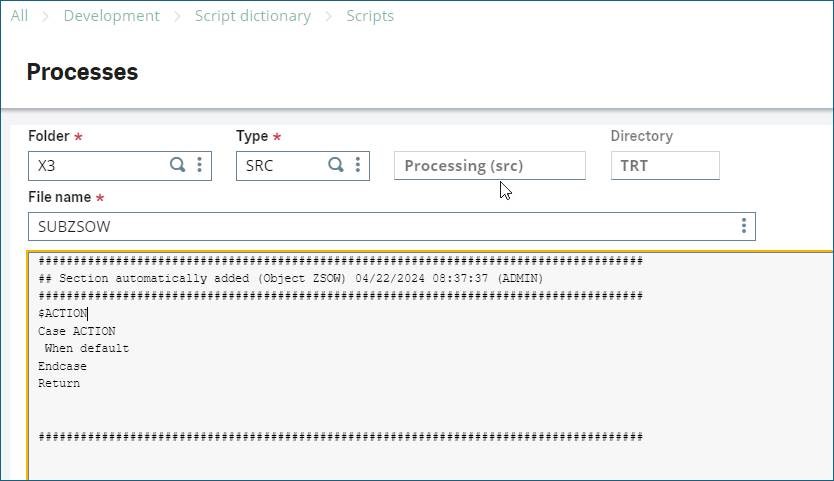
Task: Click the Type field search magnifier icon
Action: [336, 165]
